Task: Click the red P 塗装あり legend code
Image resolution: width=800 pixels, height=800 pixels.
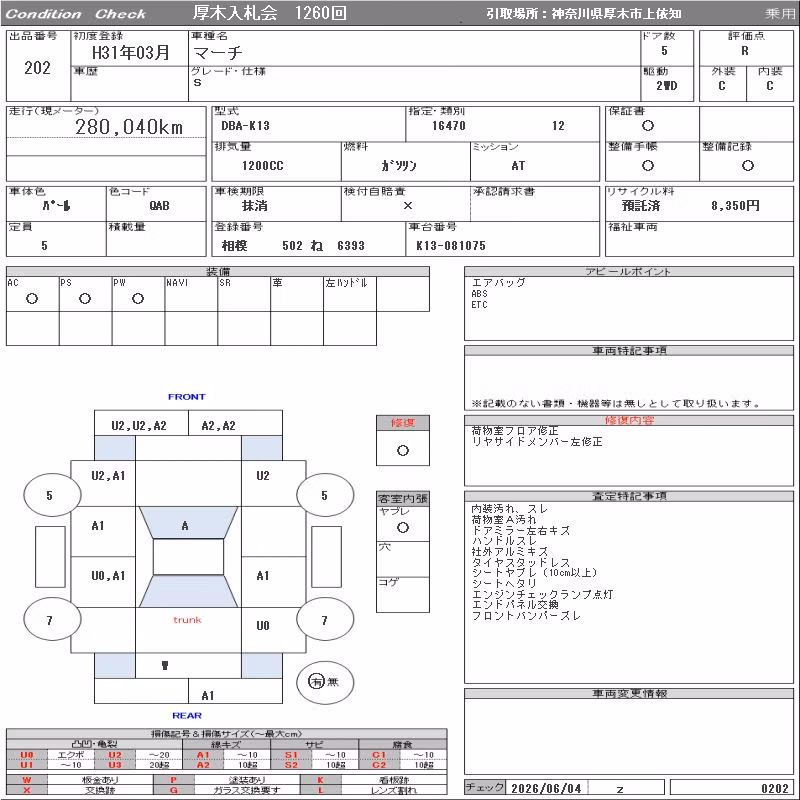Action: 173,780
